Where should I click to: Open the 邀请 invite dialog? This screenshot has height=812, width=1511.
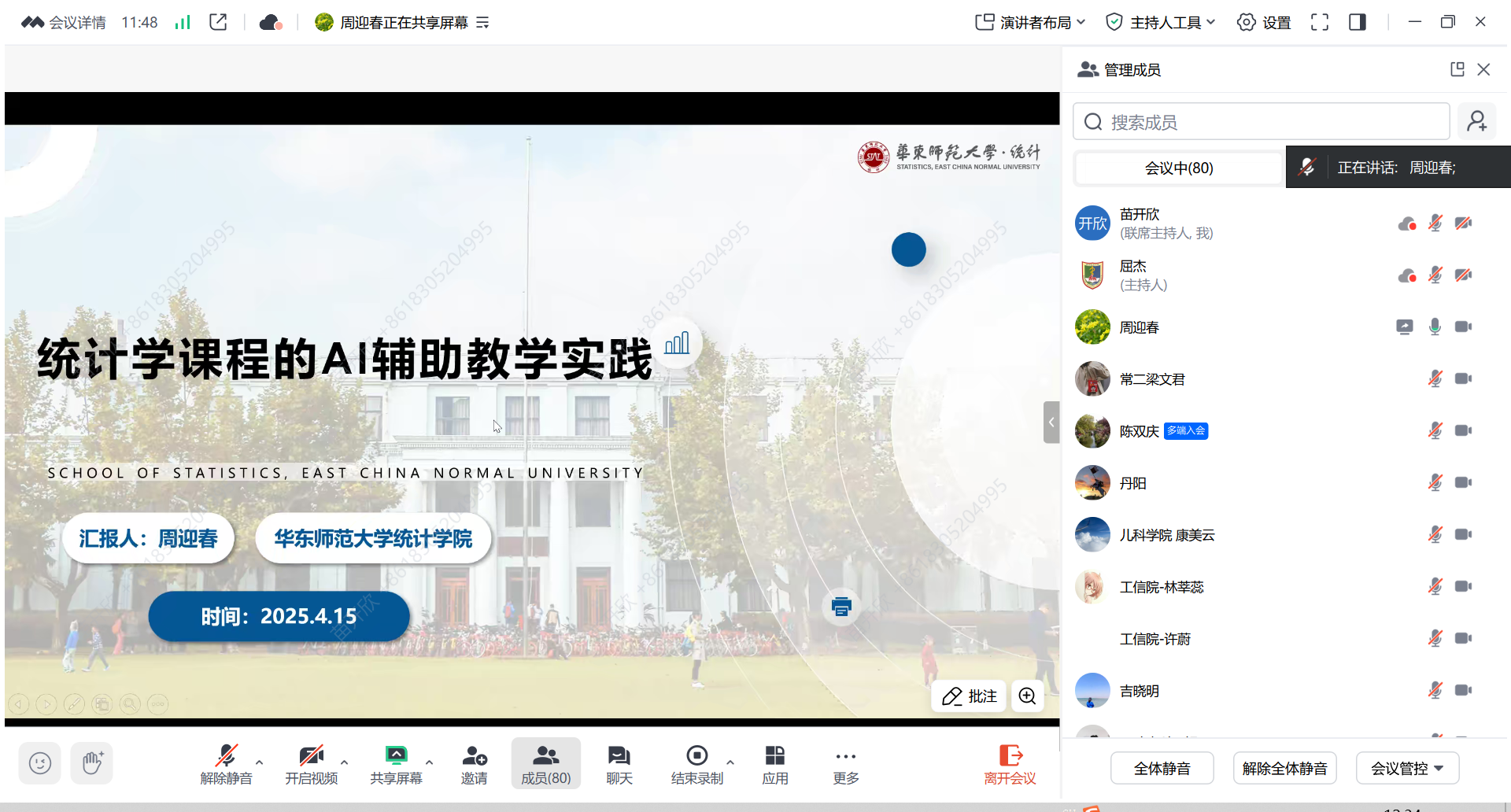(x=475, y=765)
